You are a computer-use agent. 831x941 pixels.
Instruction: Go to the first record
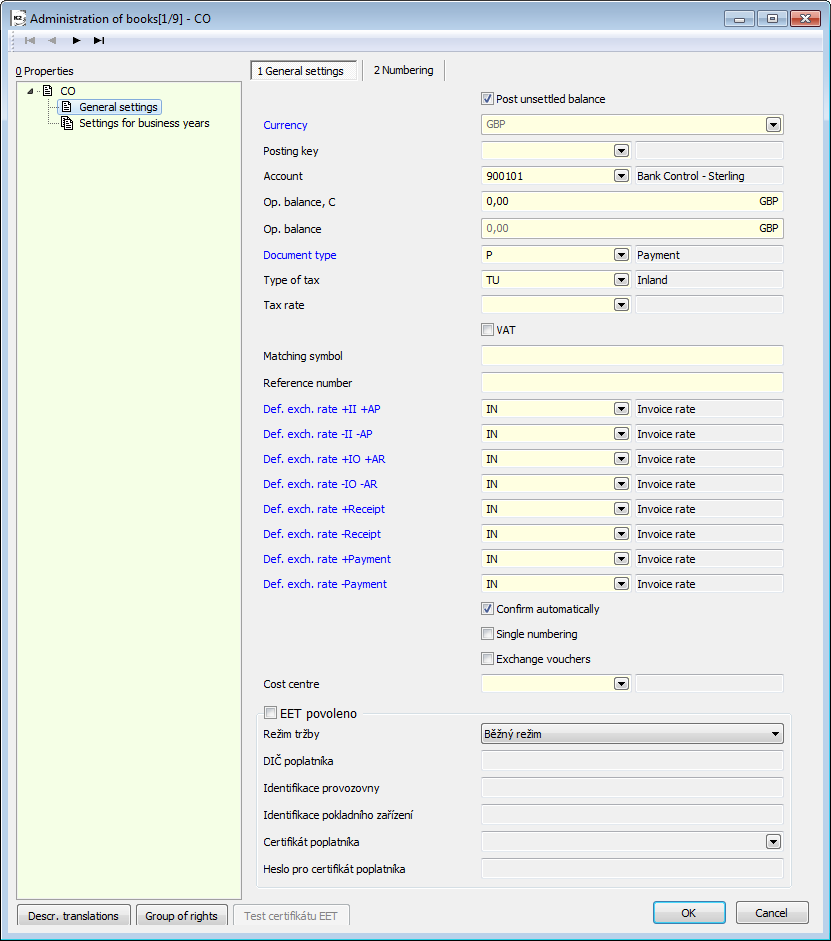pos(30,40)
